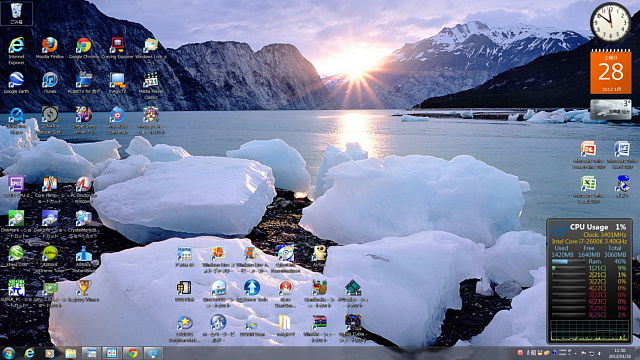The height and width of the screenshot is (360, 640).
Task: Open Windows Explorer folder on taskbar
Action: point(70,353)
